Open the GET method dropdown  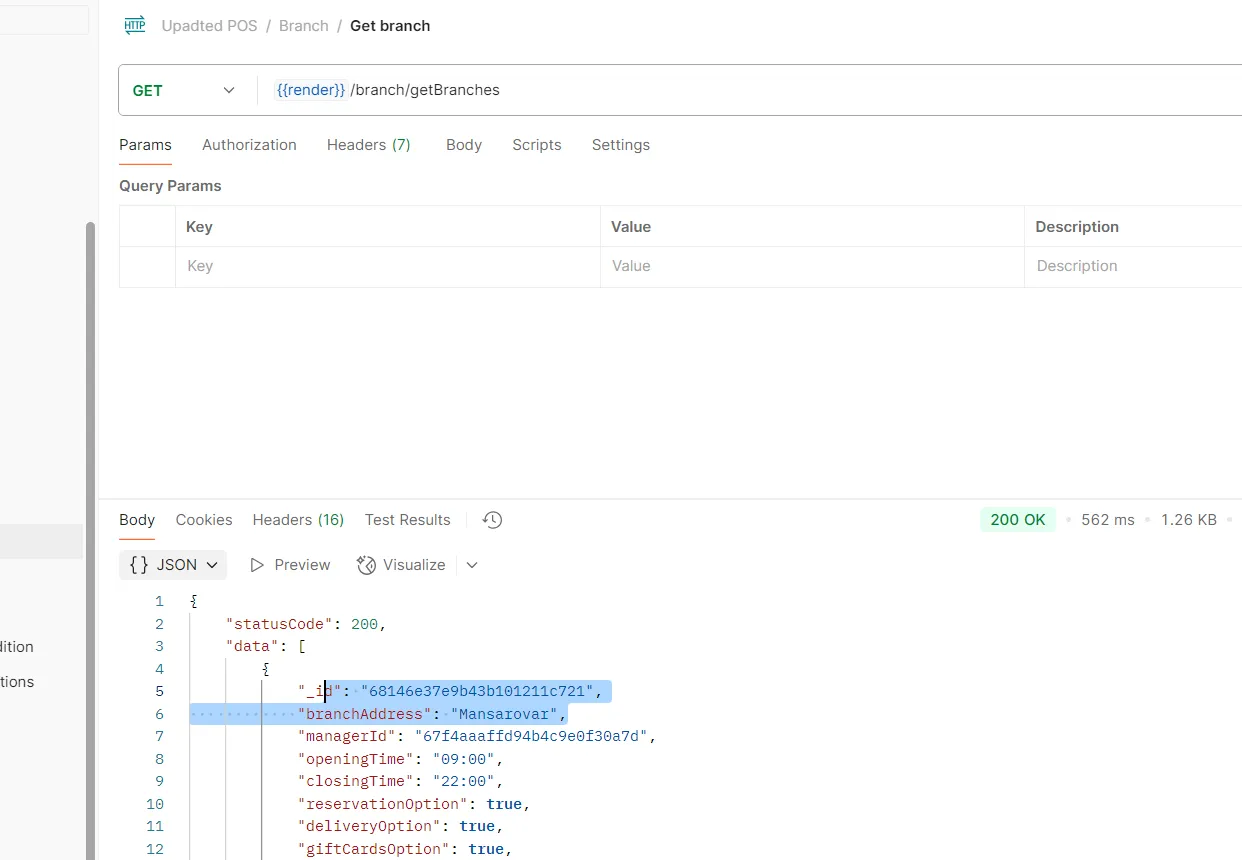pyautogui.click(x=185, y=90)
